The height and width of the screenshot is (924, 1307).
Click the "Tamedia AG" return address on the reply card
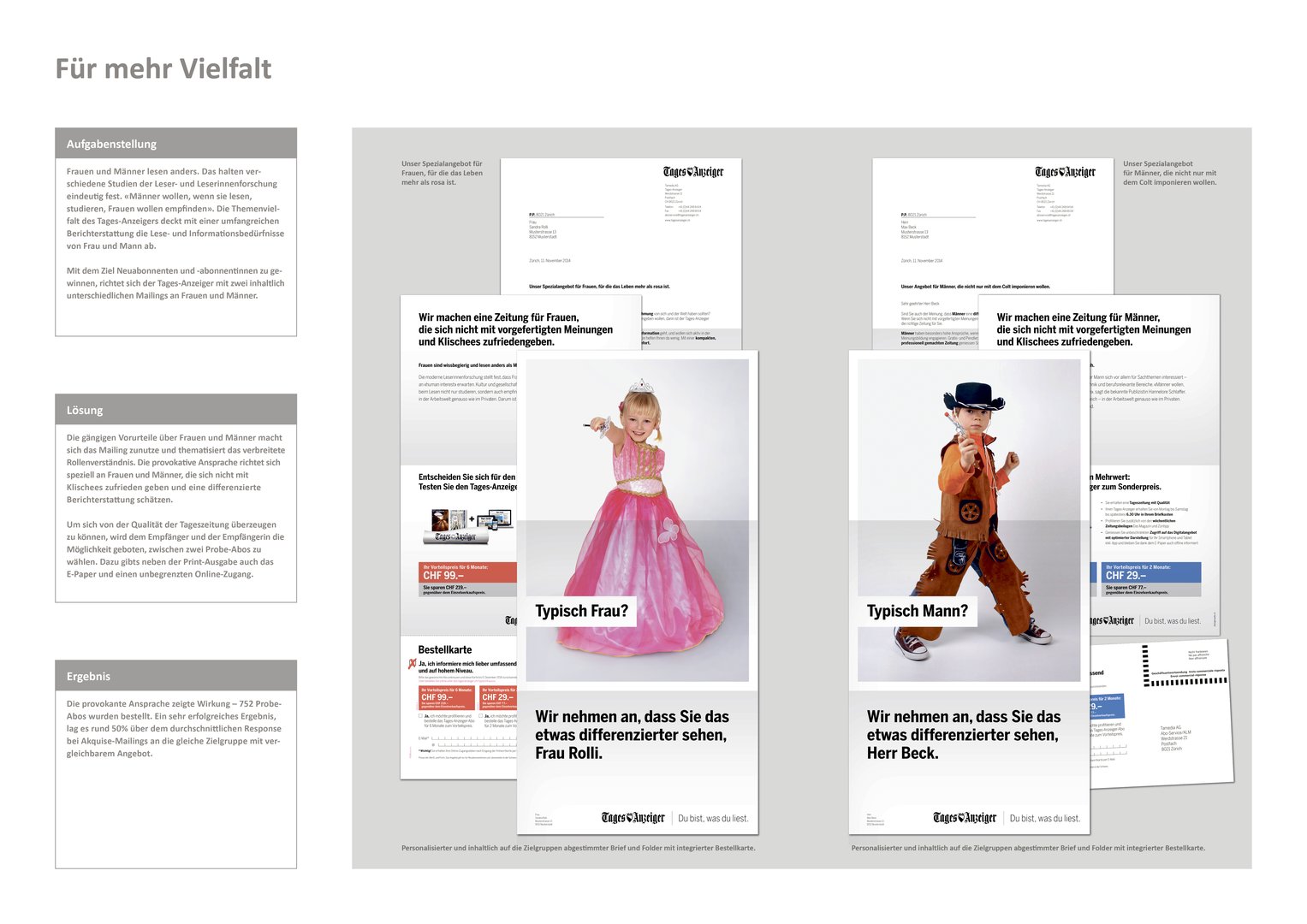click(x=1176, y=737)
